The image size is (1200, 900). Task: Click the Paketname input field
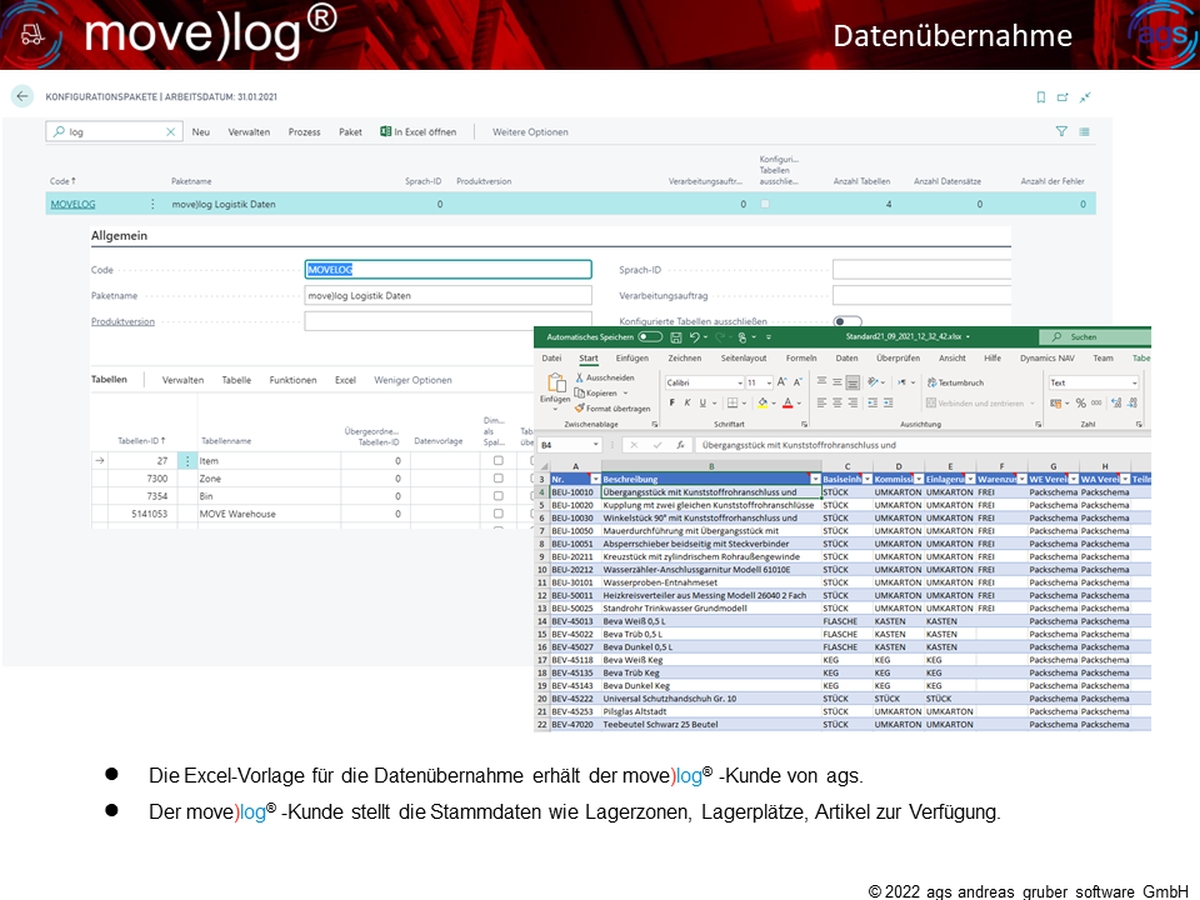click(448, 296)
